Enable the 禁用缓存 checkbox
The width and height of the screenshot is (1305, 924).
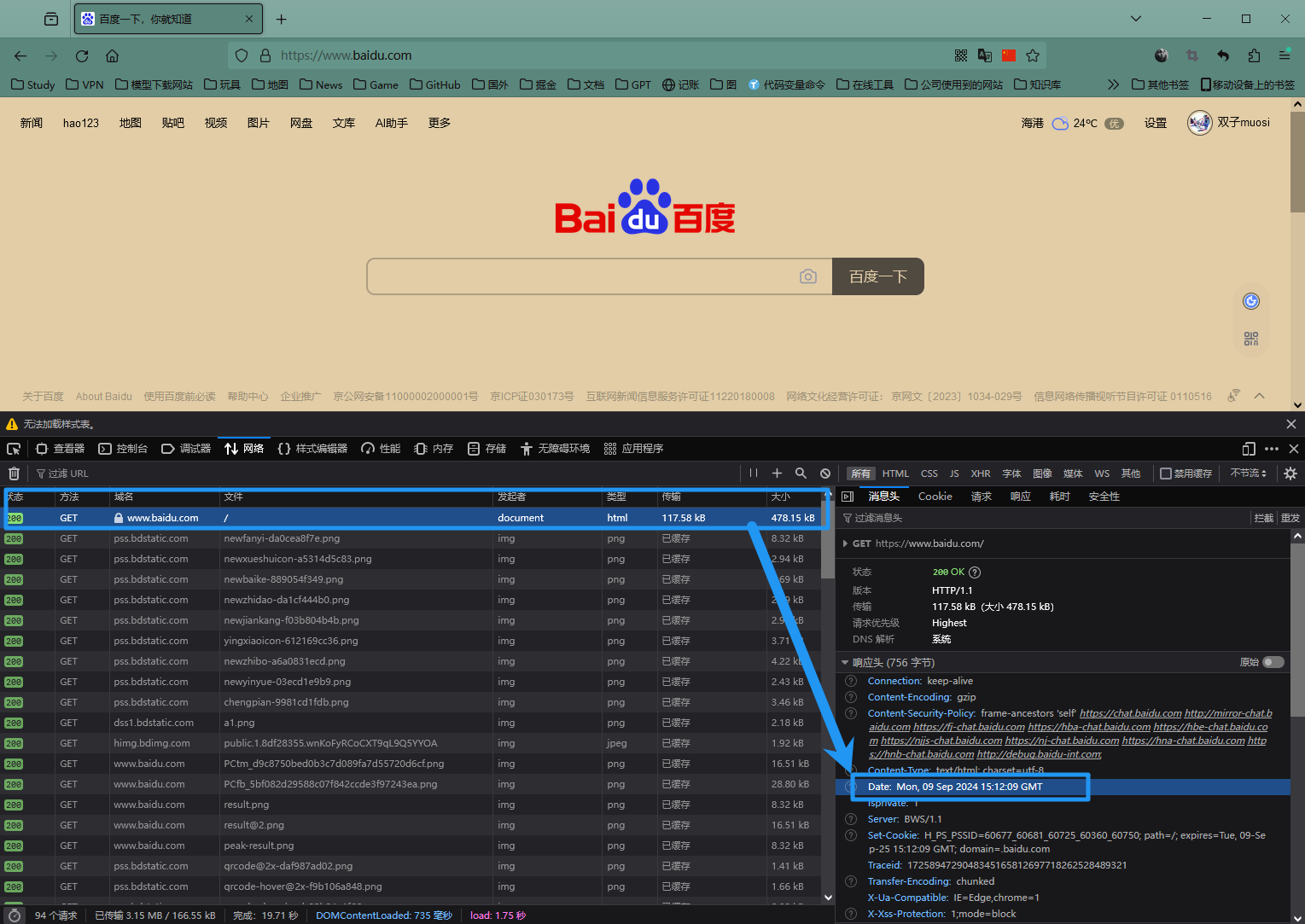1165,474
